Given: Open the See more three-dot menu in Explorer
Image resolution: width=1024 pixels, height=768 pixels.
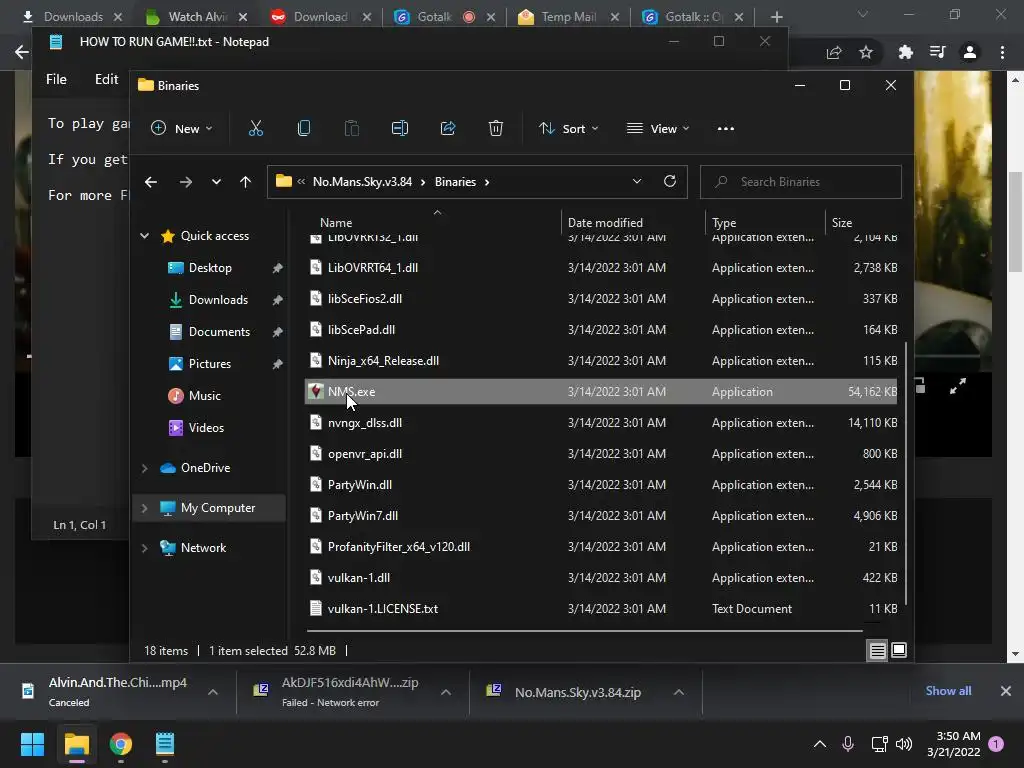Looking at the screenshot, I should [726, 129].
